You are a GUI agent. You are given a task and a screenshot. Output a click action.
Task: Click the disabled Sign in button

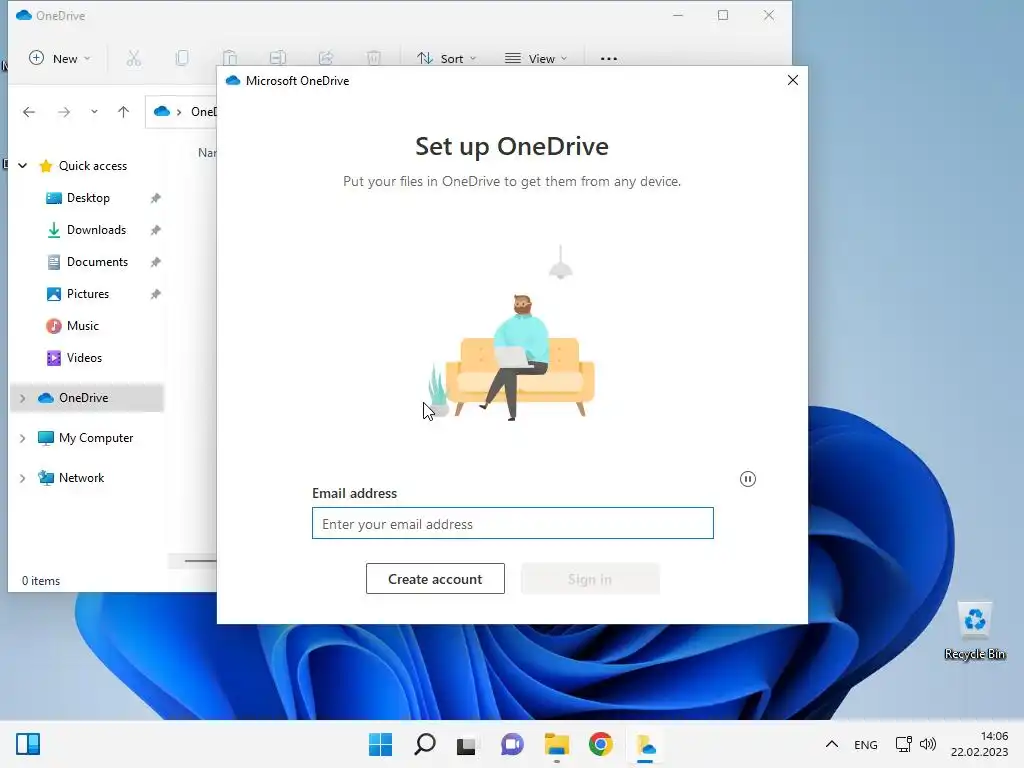pos(590,579)
